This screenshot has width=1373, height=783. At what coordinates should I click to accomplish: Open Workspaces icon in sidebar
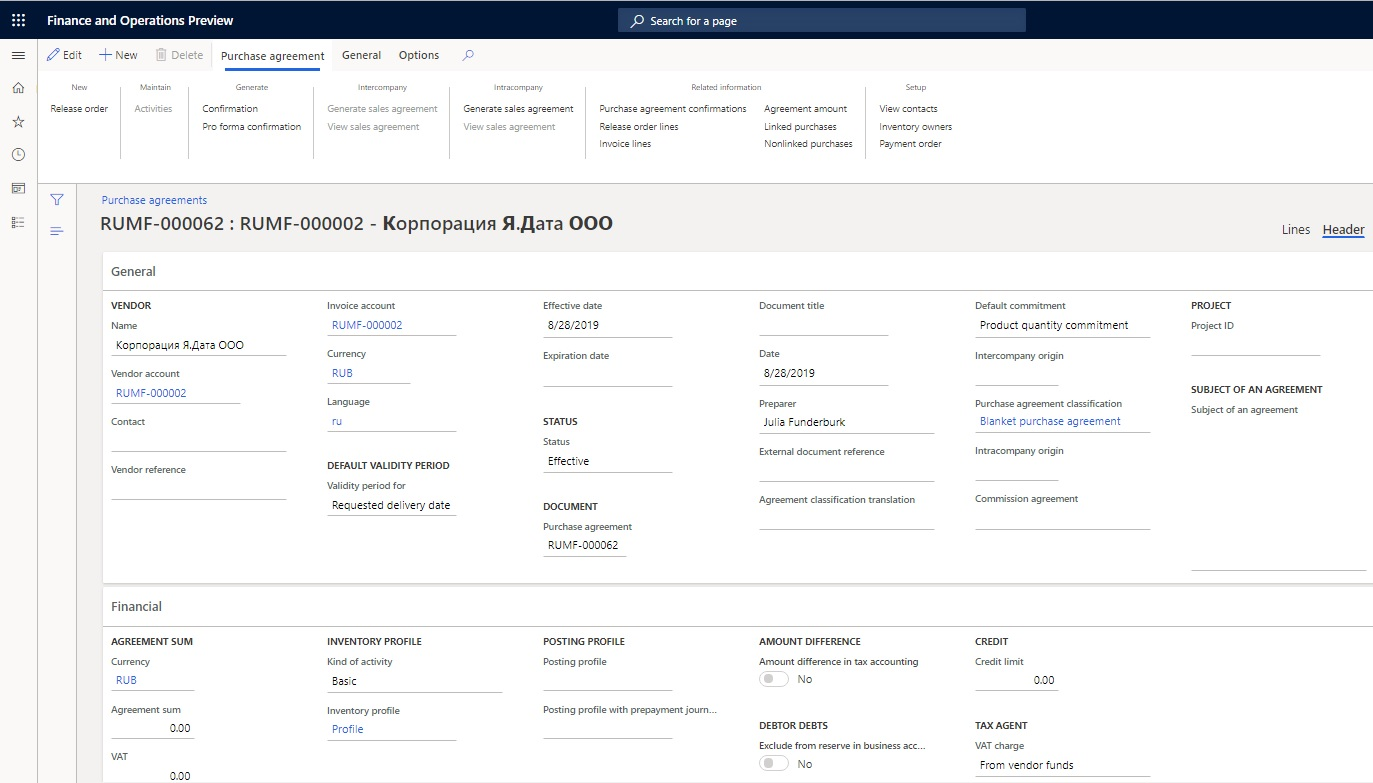click(x=18, y=188)
